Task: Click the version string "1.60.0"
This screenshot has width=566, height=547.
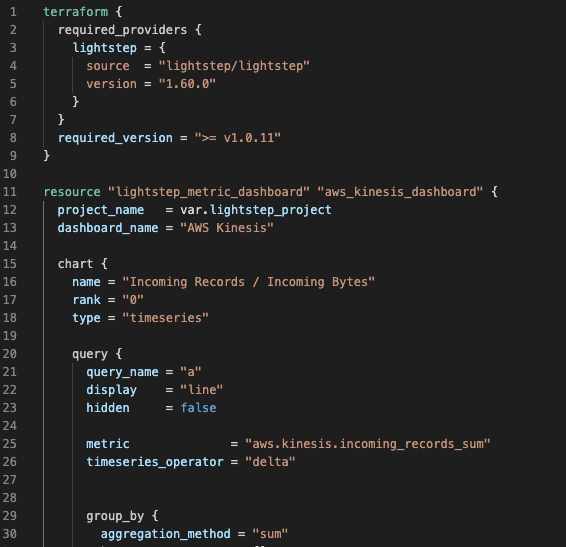Action: pos(187,84)
